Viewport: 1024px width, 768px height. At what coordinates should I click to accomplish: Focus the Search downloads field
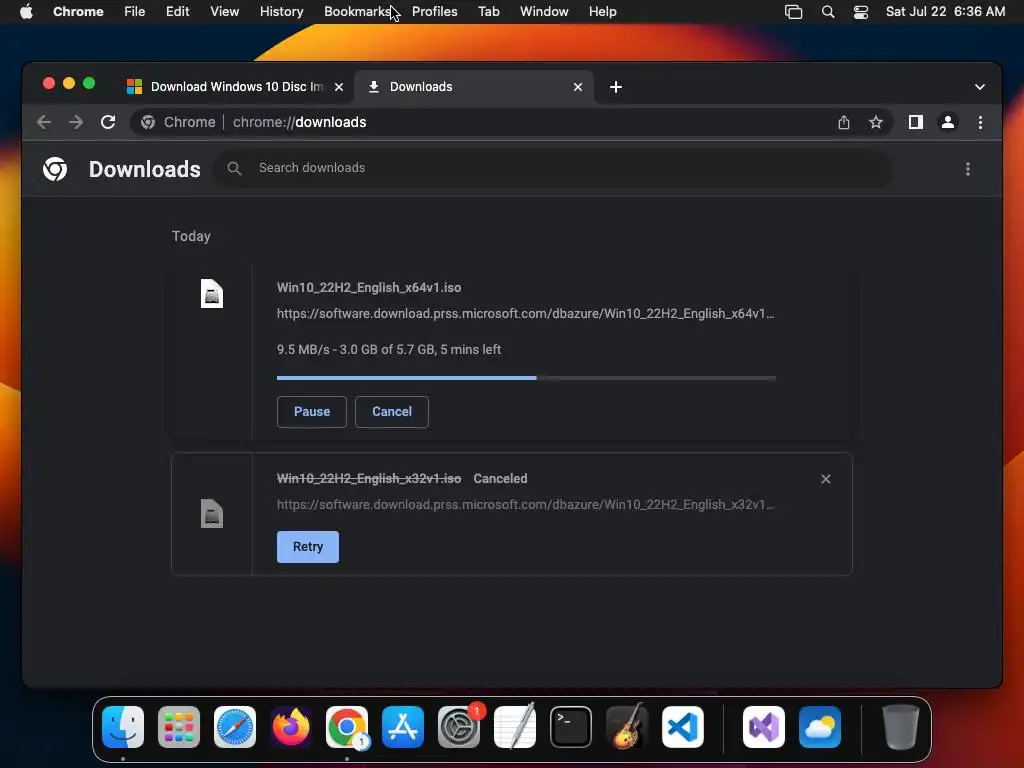coord(552,168)
